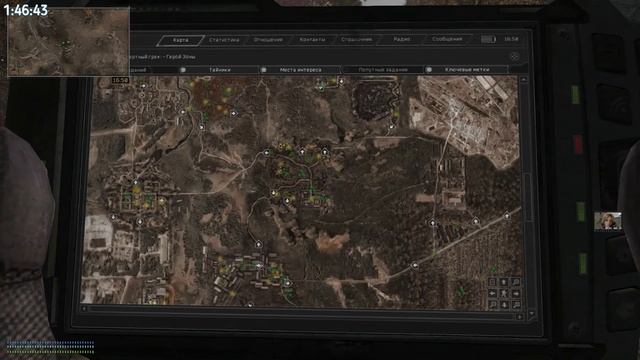Click the horizontal scrollbar right arrow
640x360 pixels.
(520, 317)
